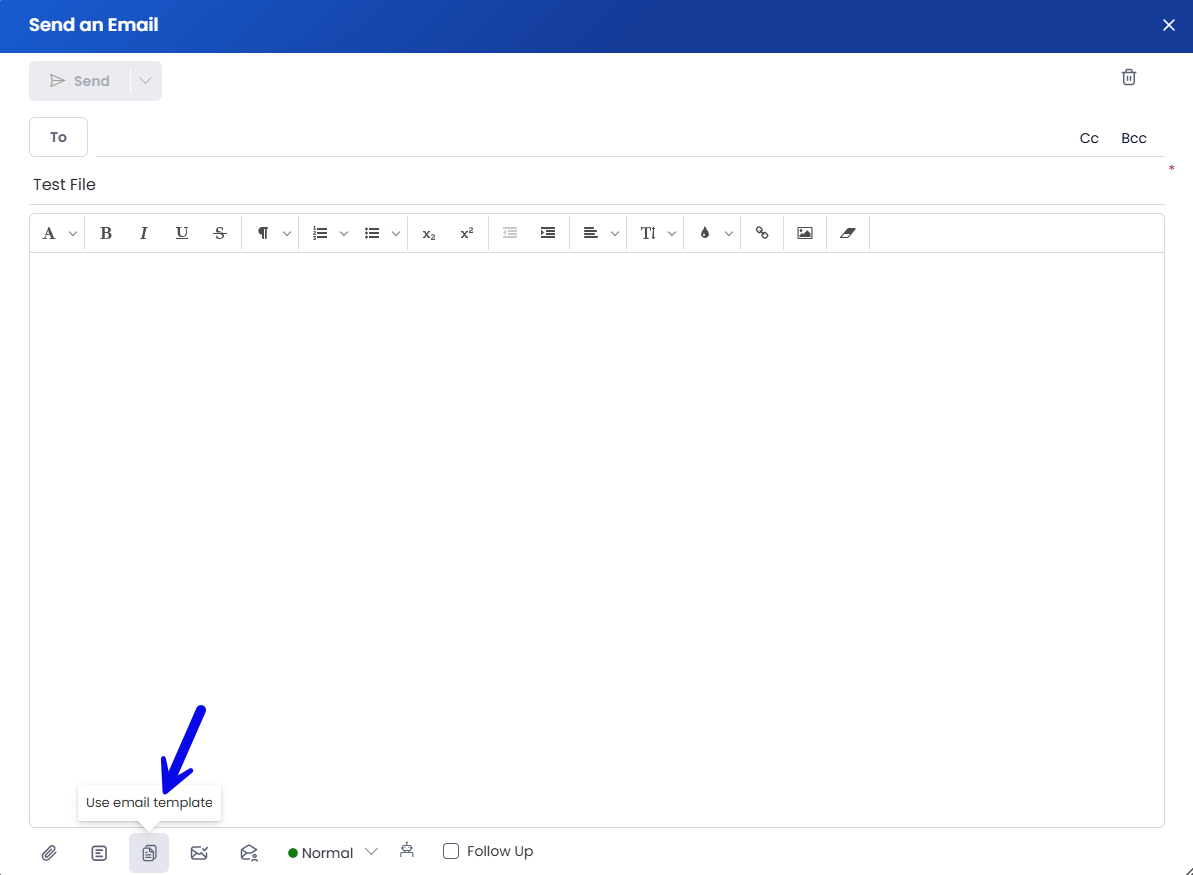Screen dimensions: 1193x875
Task: Apply superscript formatting
Action: [467, 234]
